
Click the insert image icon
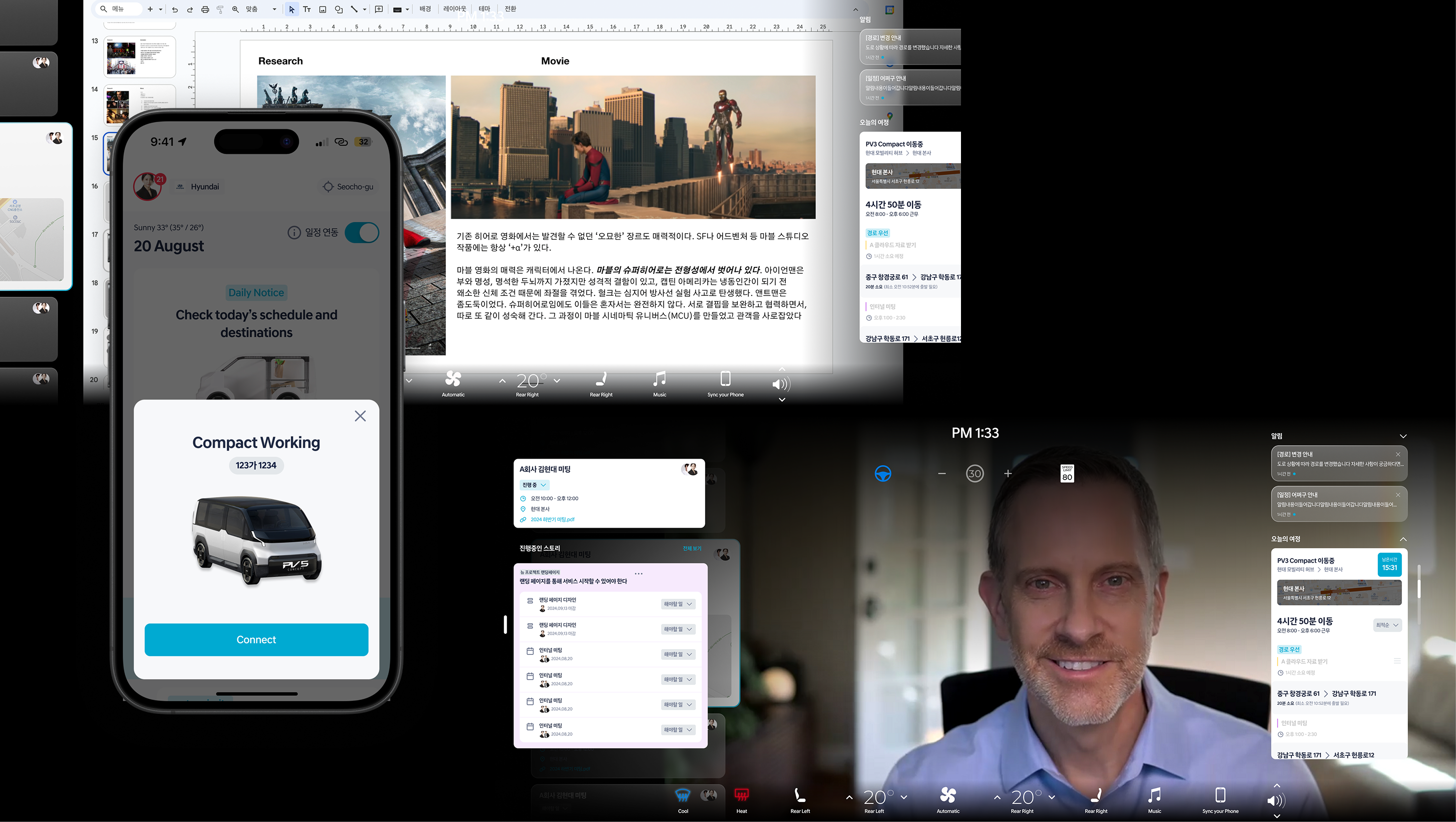coord(323,10)
